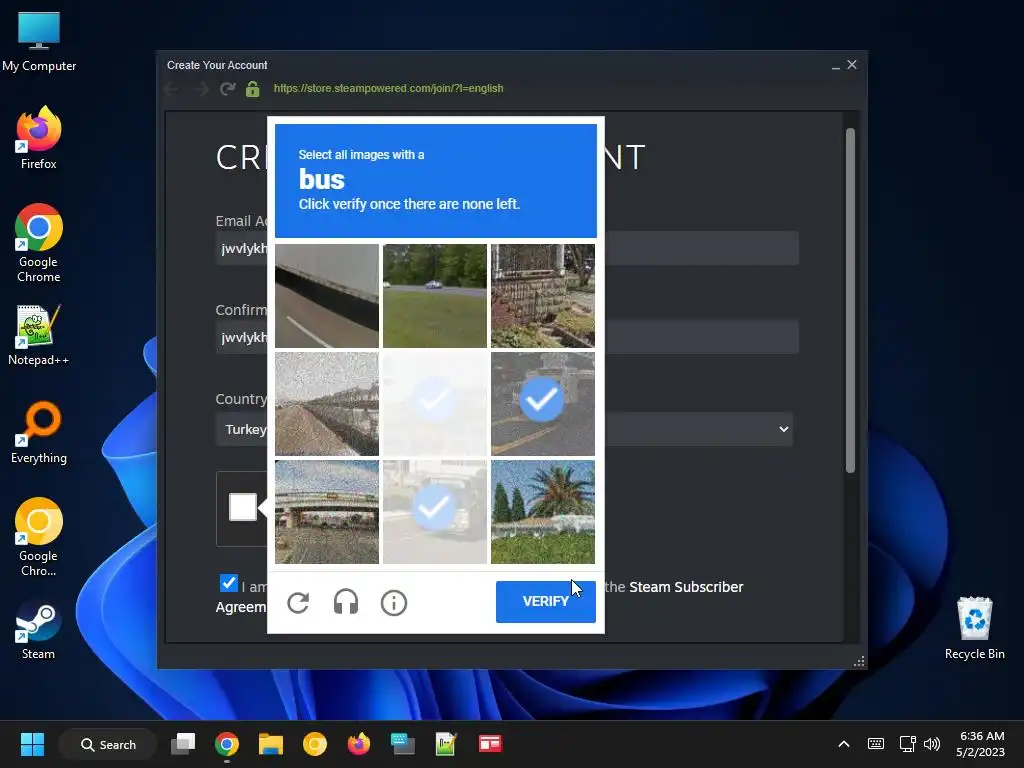Open File Explorer from taskbar
The height and width of the screenshot is (768, 1024).
point(270,744)
